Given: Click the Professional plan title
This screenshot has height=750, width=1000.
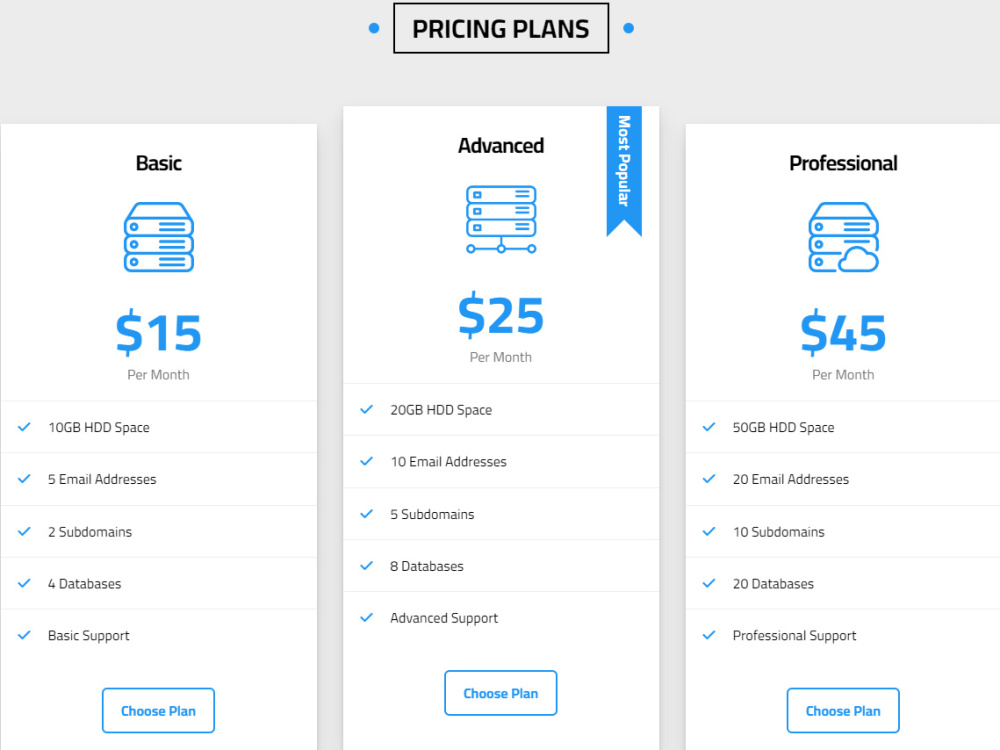Looking at the screenshot, I should [x=843, y=163].
